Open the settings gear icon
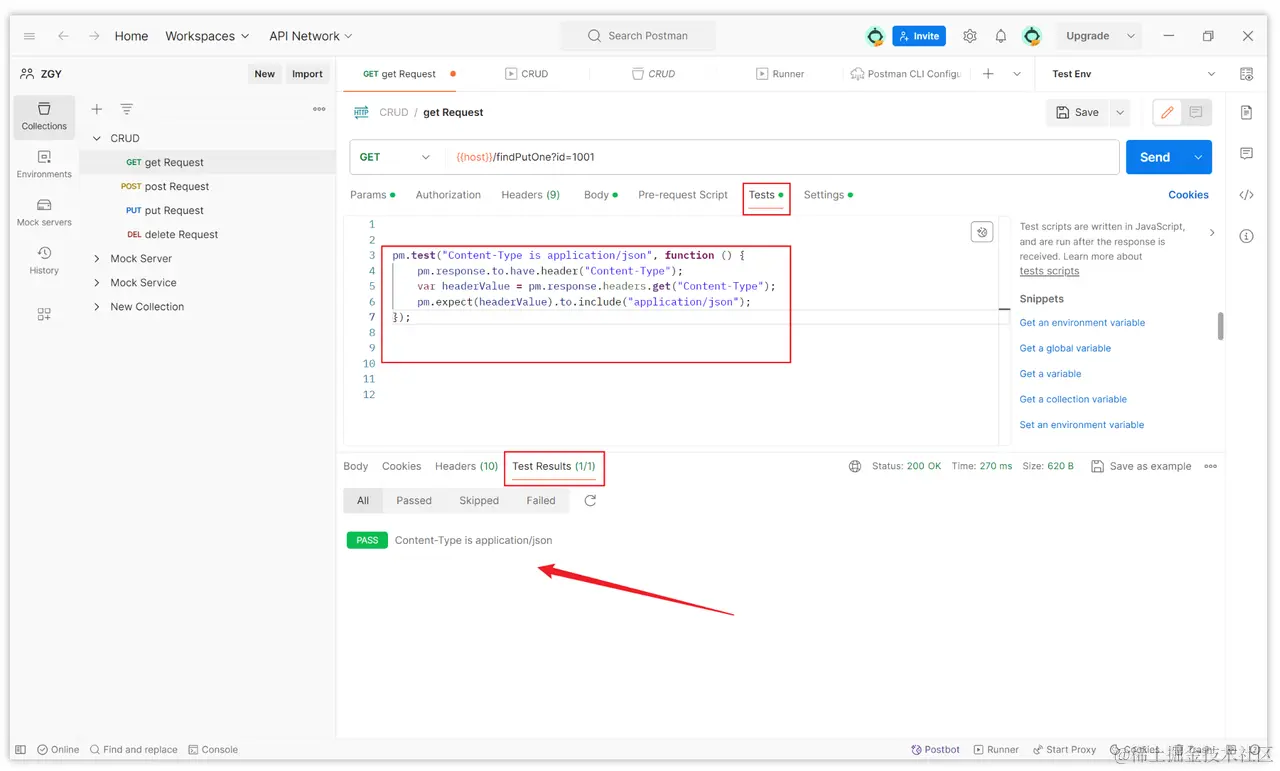Viewport: 1280px width, 771px height. 970,36
